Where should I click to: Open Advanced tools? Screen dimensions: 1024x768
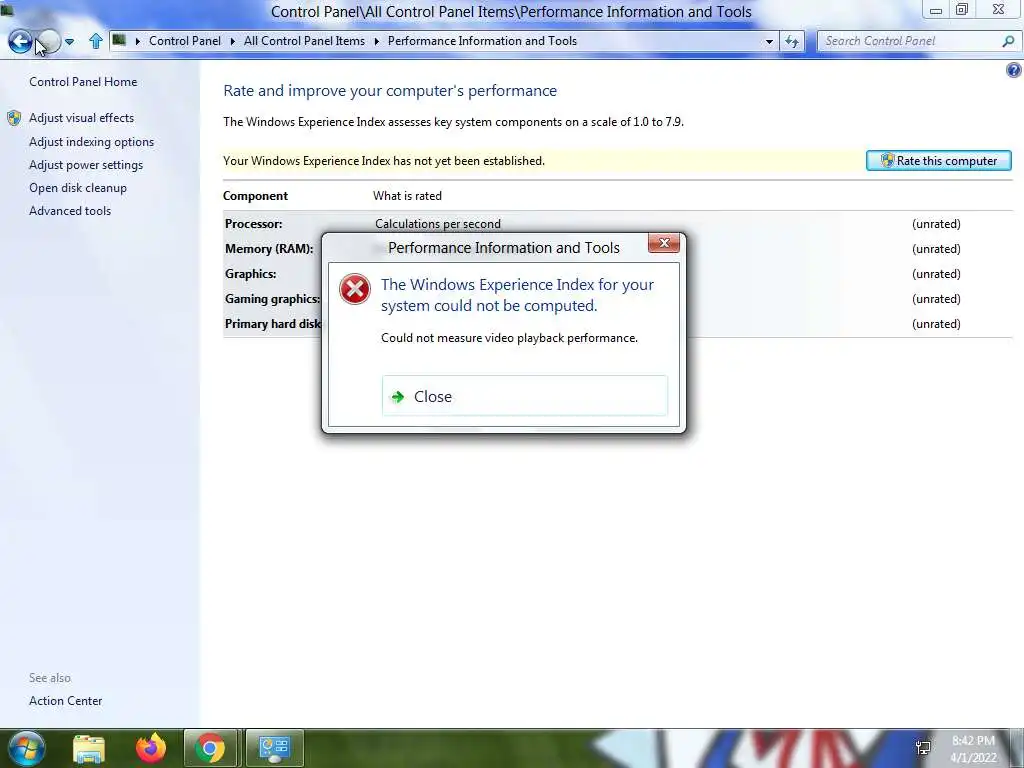pos(70,210)
